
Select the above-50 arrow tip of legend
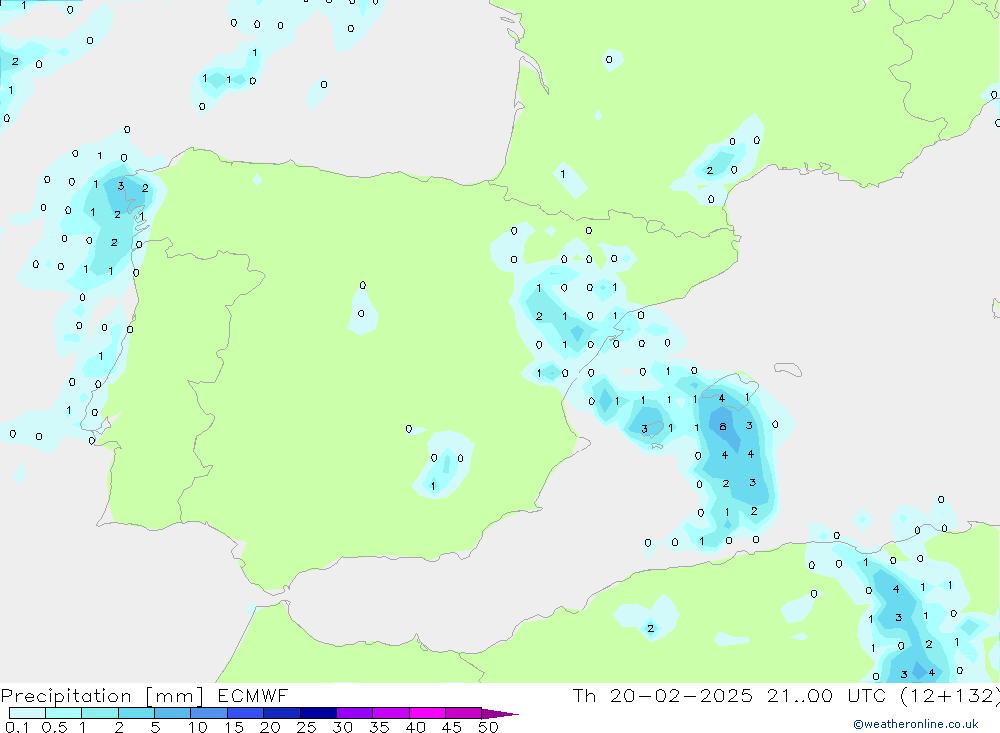500,714
